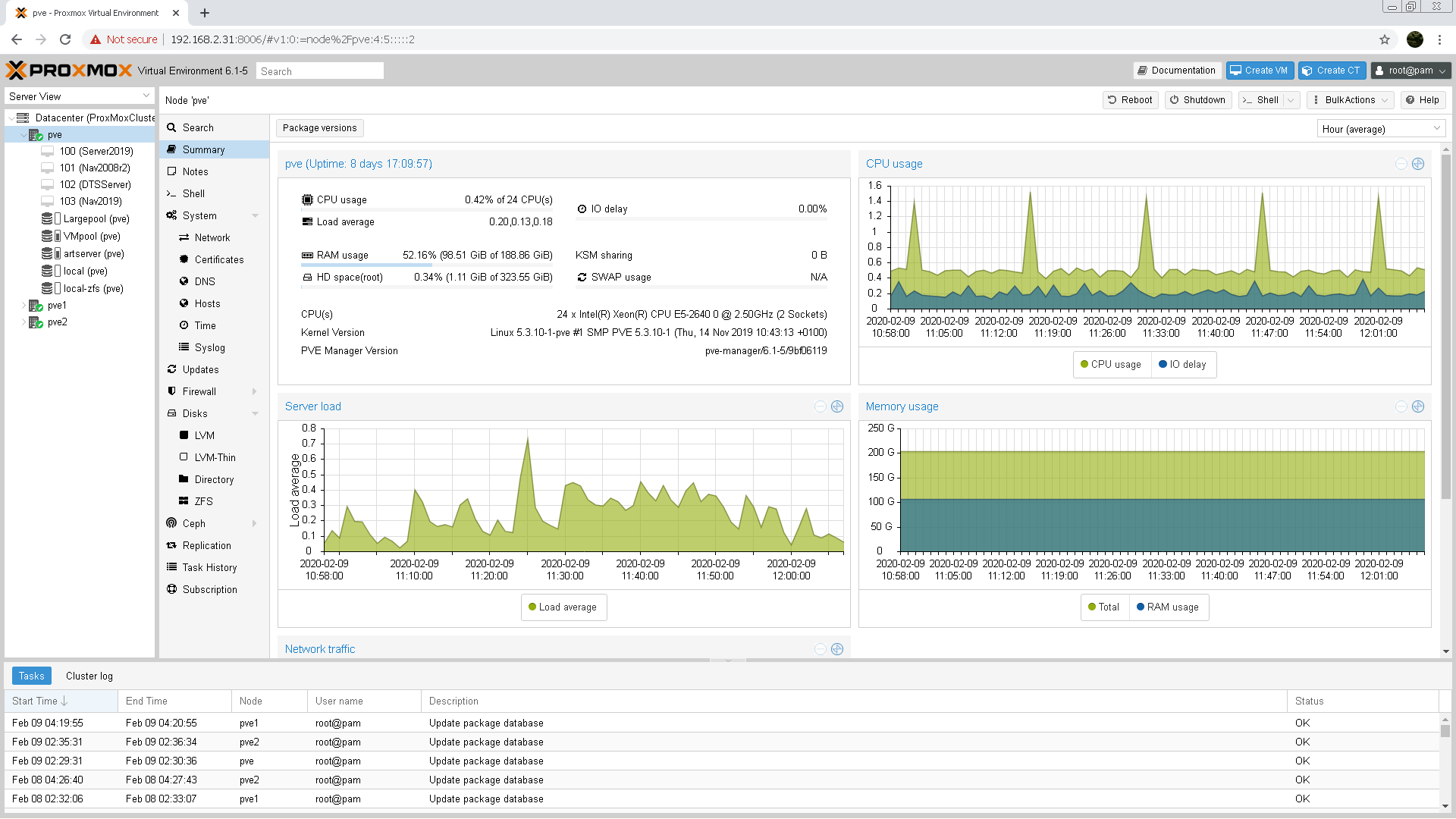This screenshot has height=819, width=1456.
Task: Open a new browser tab
Action: click(x=205, y=13)
